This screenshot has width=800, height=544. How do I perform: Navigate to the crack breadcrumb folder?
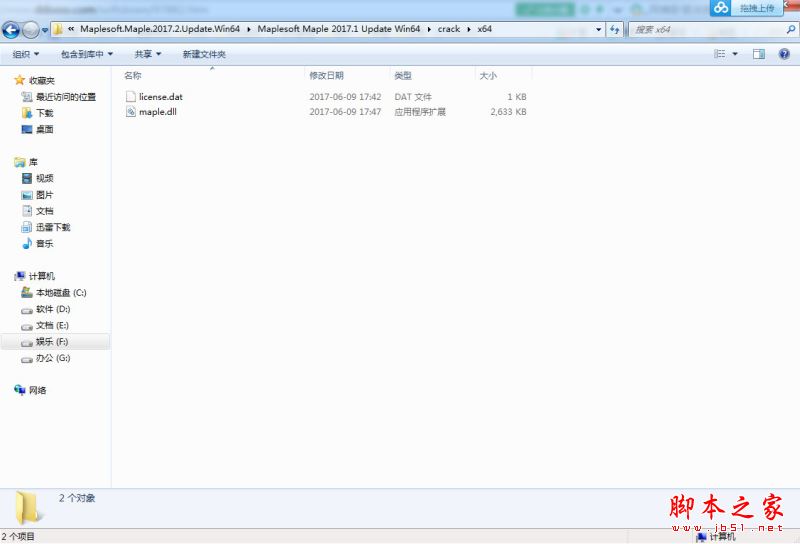(x=448, y=29)
